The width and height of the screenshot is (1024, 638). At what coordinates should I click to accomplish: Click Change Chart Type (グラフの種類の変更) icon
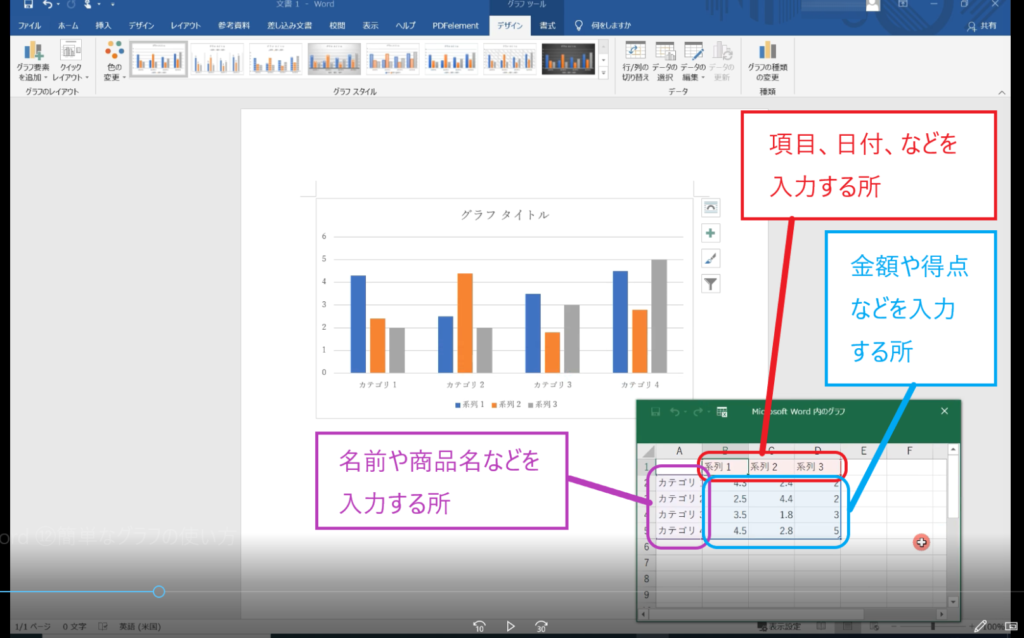(x=768, y=61)
